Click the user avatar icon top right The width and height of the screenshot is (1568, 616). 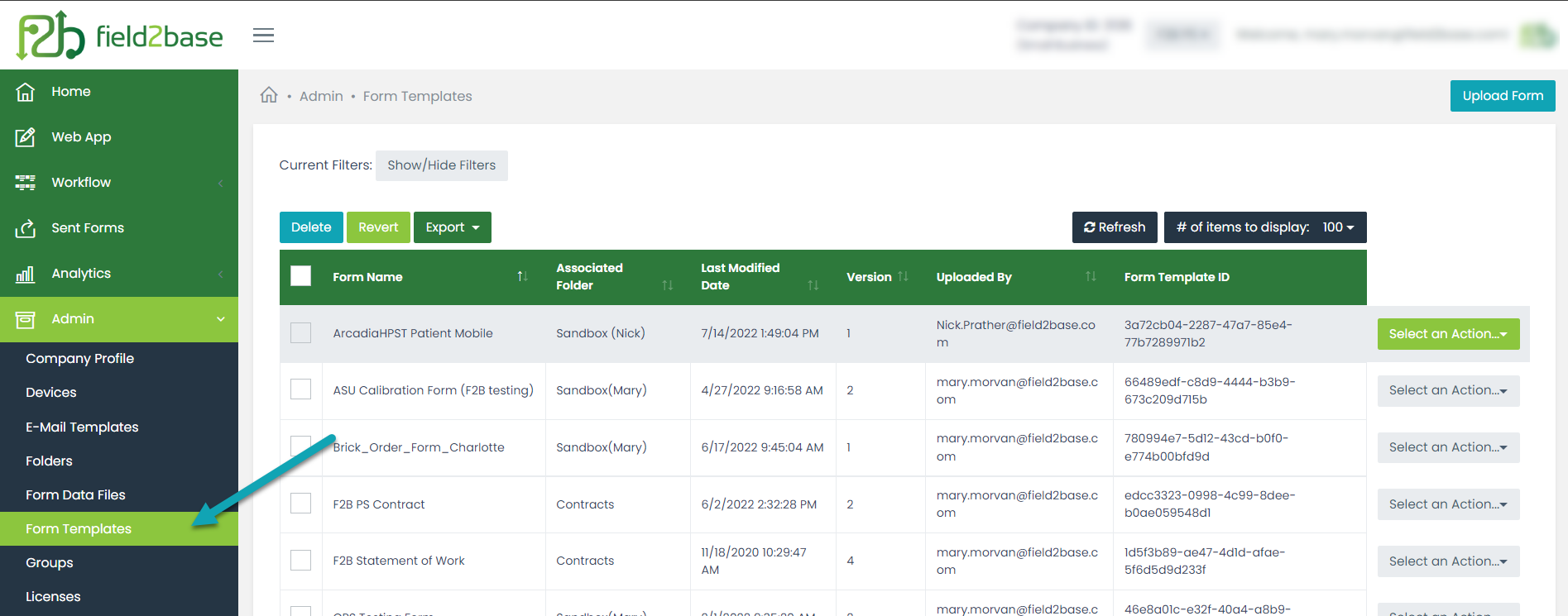pyautogui.click(x=1538, y=36)
